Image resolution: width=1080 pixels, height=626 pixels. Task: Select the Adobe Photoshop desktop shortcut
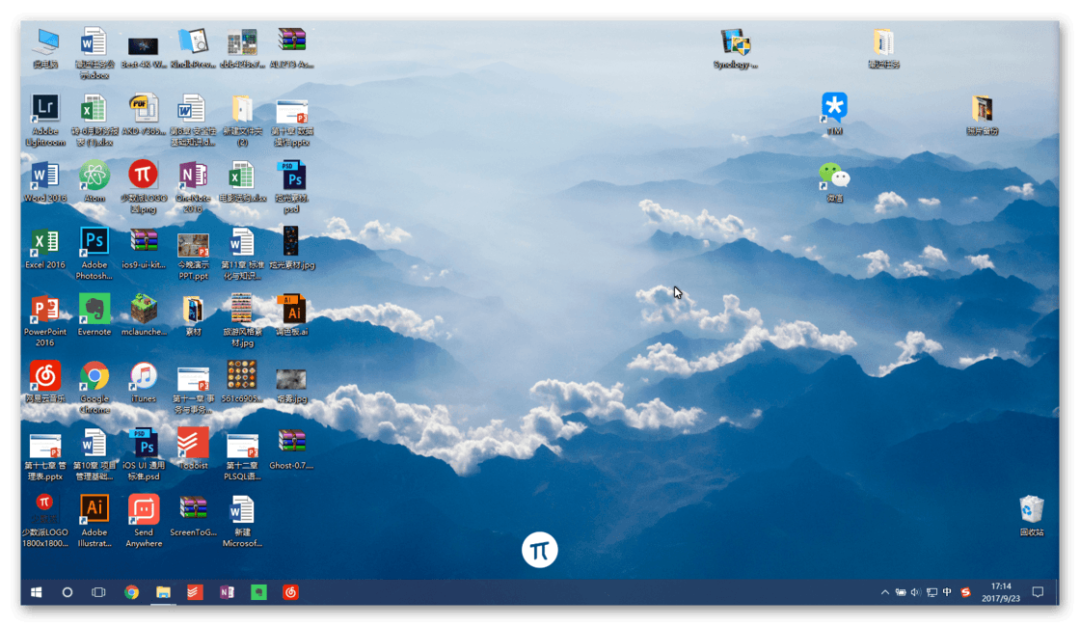pos(94,253)
